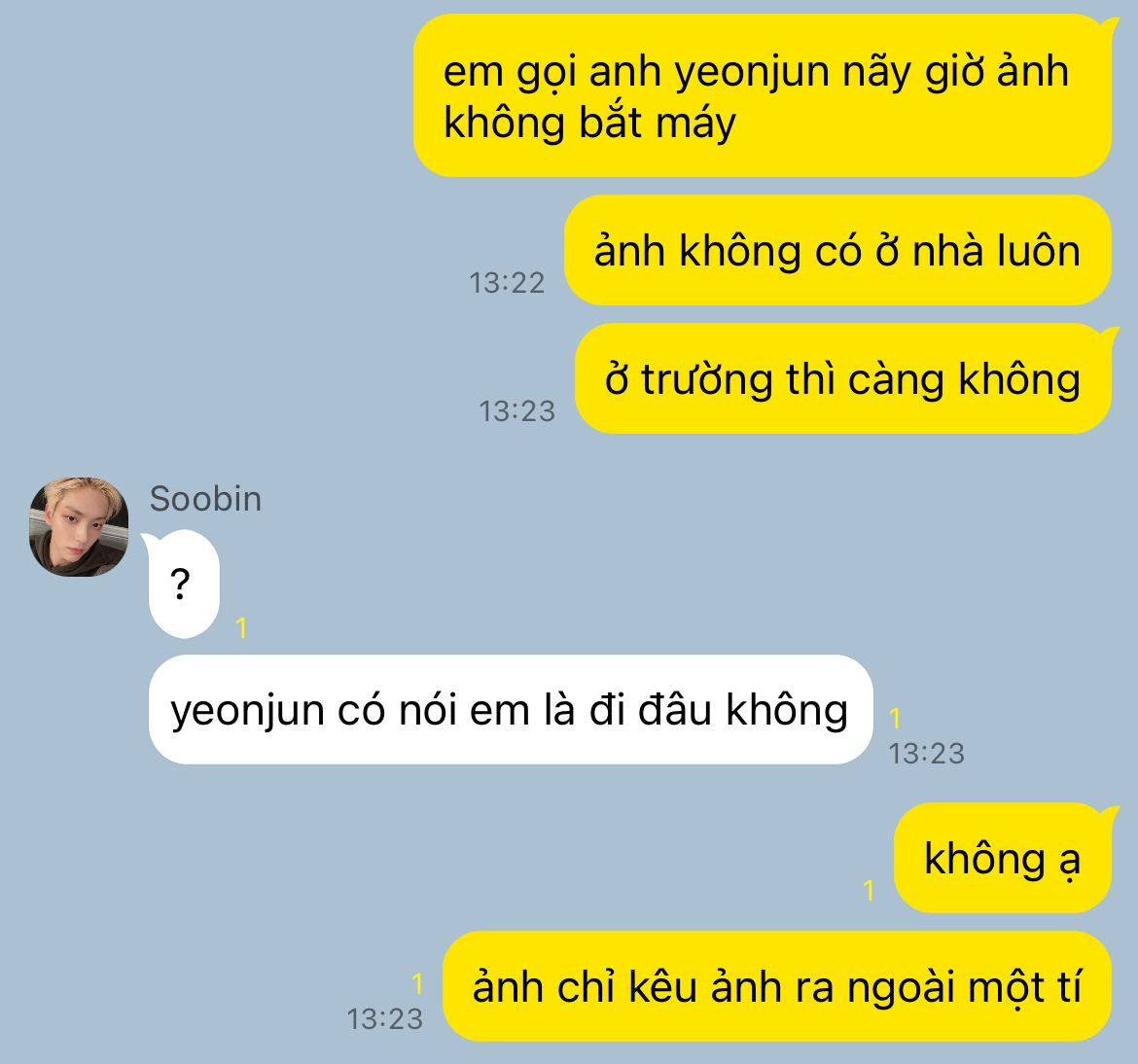1138x1064 pixels.
Task: Click 'không bắt máy' text in first bubble
Action: tap(589, 123)
